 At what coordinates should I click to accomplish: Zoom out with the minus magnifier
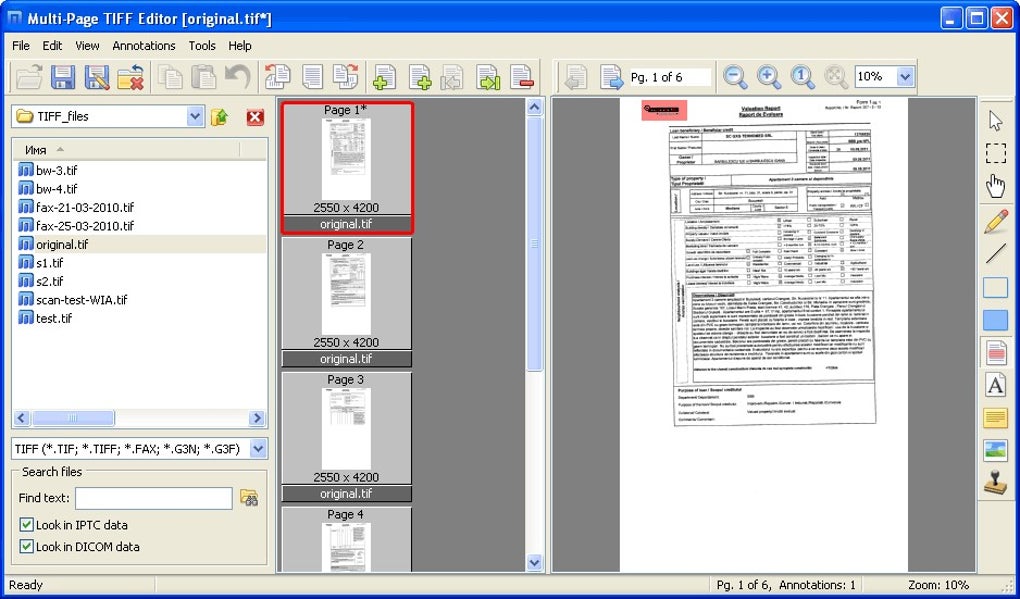(736, 77)
